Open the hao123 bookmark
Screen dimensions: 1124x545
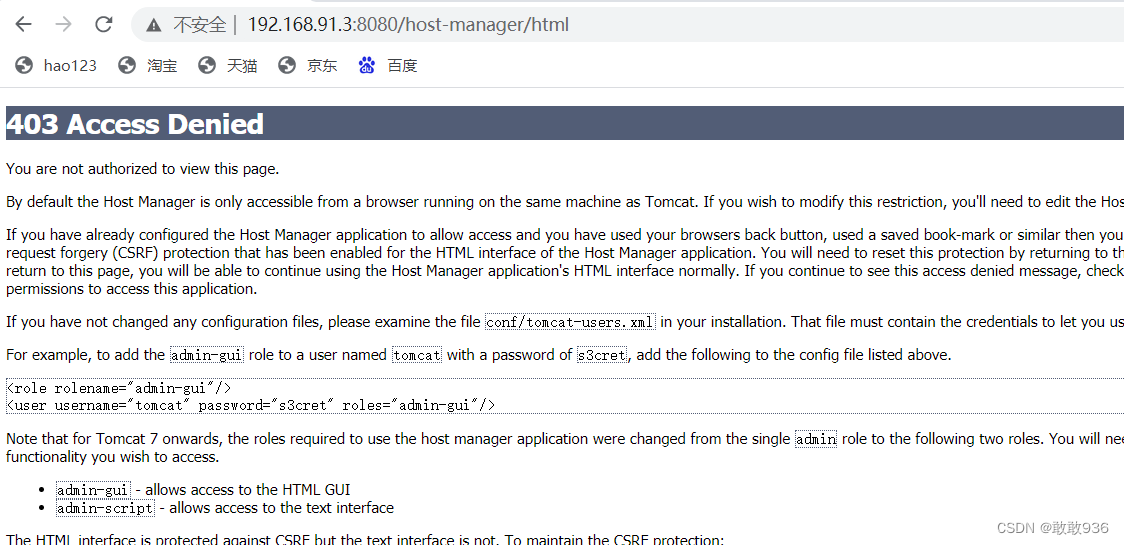point(70,65)
